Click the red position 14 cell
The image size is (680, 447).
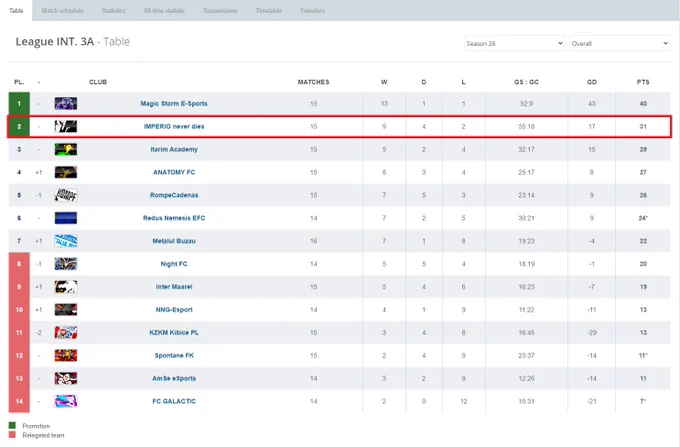(x=19, y=401)
